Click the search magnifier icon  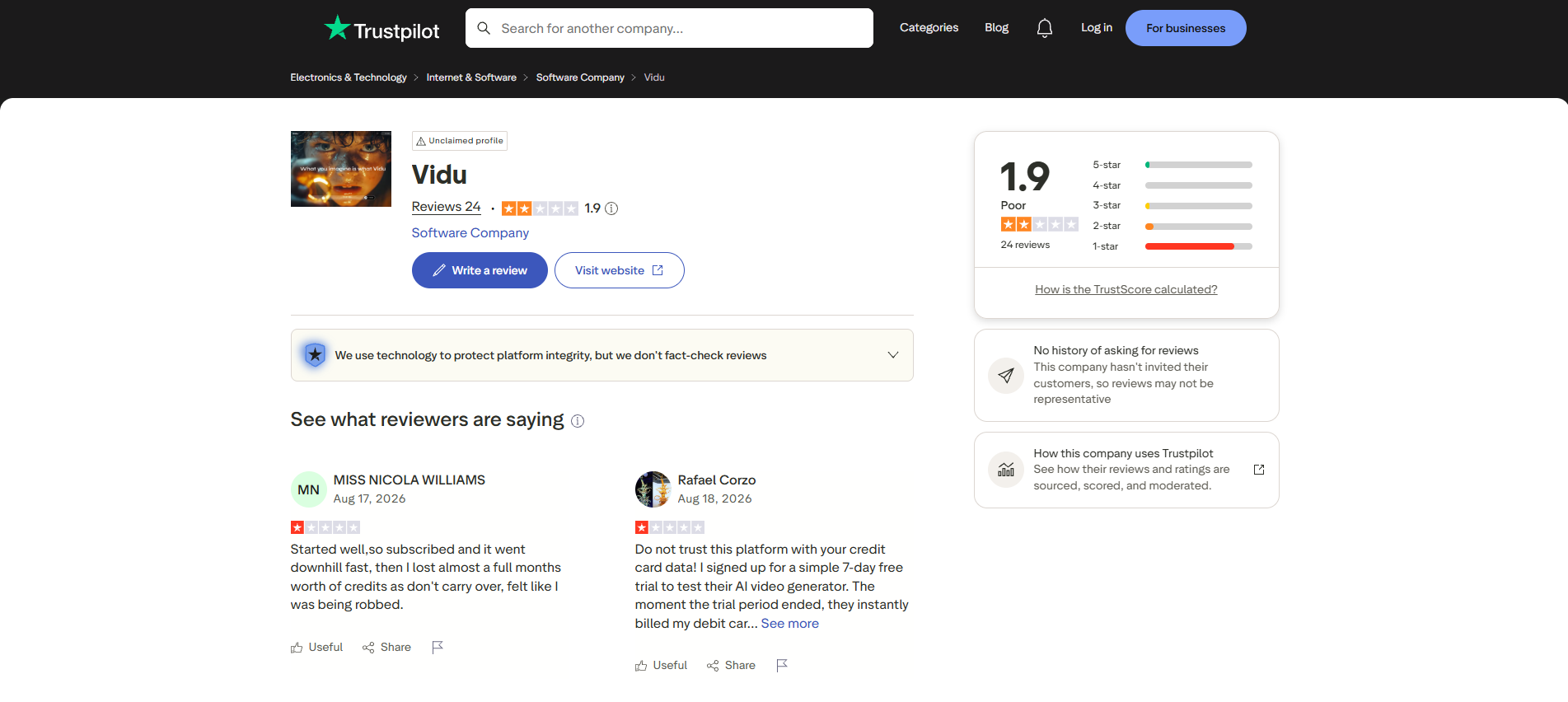pos(484,28)
